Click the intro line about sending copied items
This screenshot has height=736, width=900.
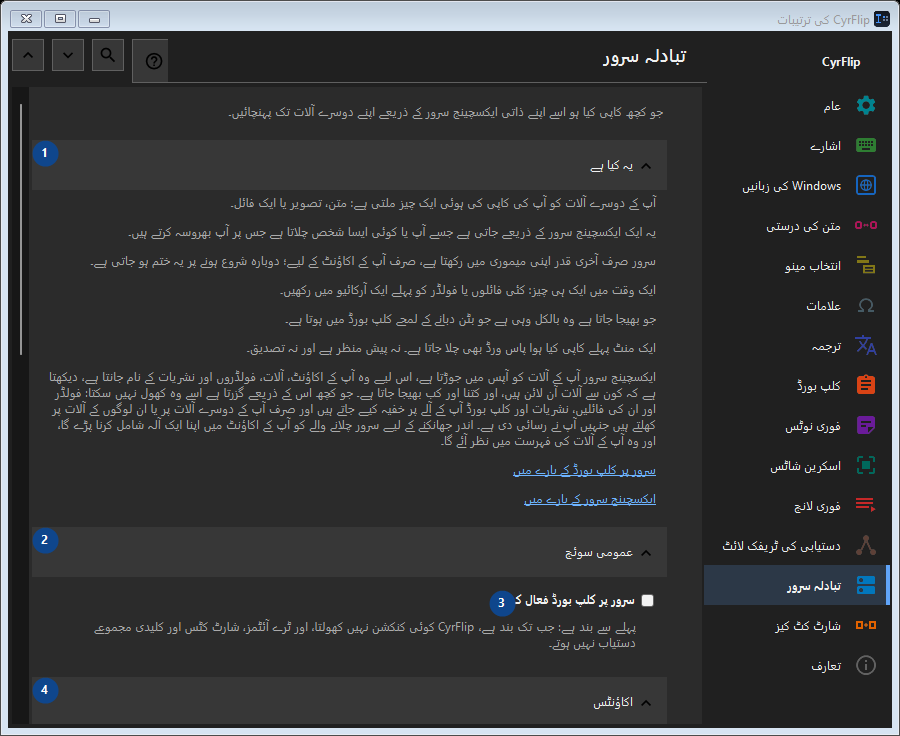point(445,113)
